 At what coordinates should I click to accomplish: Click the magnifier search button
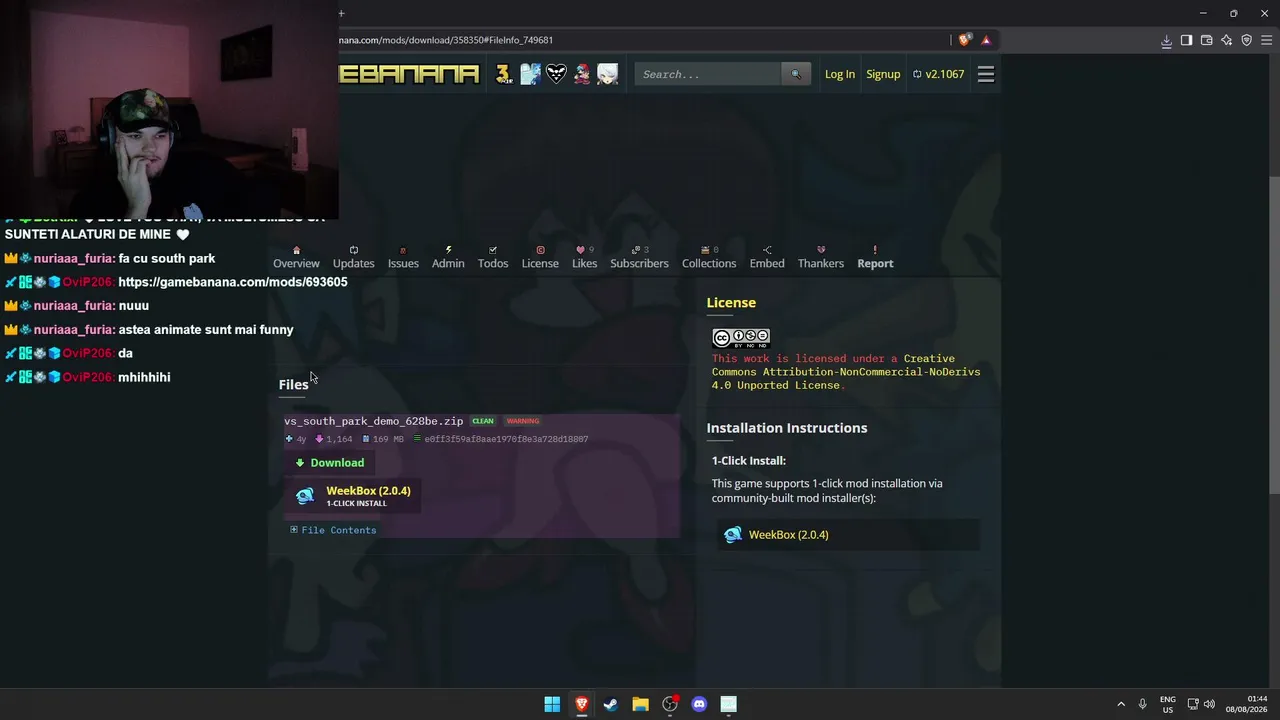[x=796, y=74]
